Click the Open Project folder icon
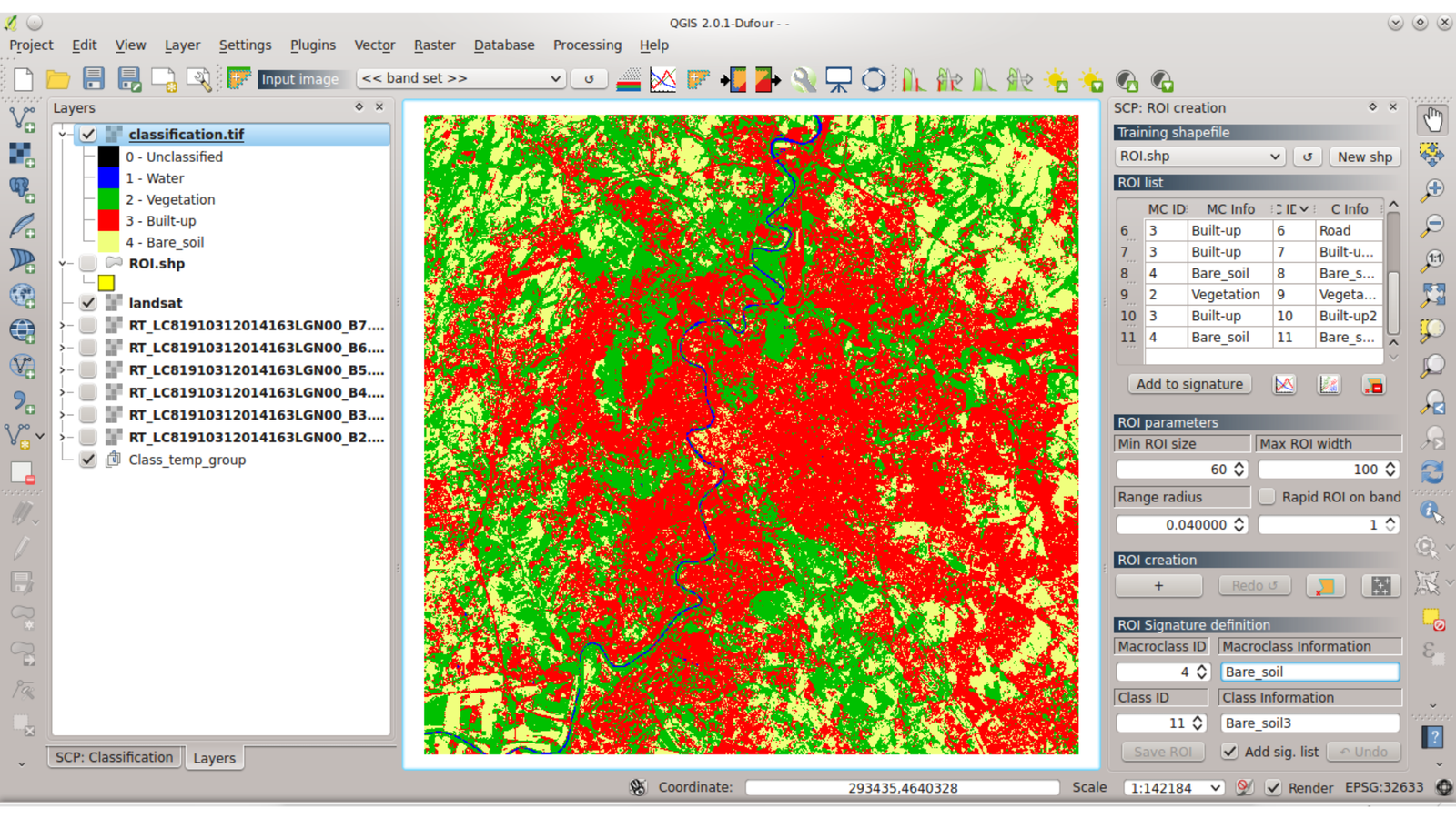Image resolution: width=1456 pixels, height=819 pixels. pos(58,79)
